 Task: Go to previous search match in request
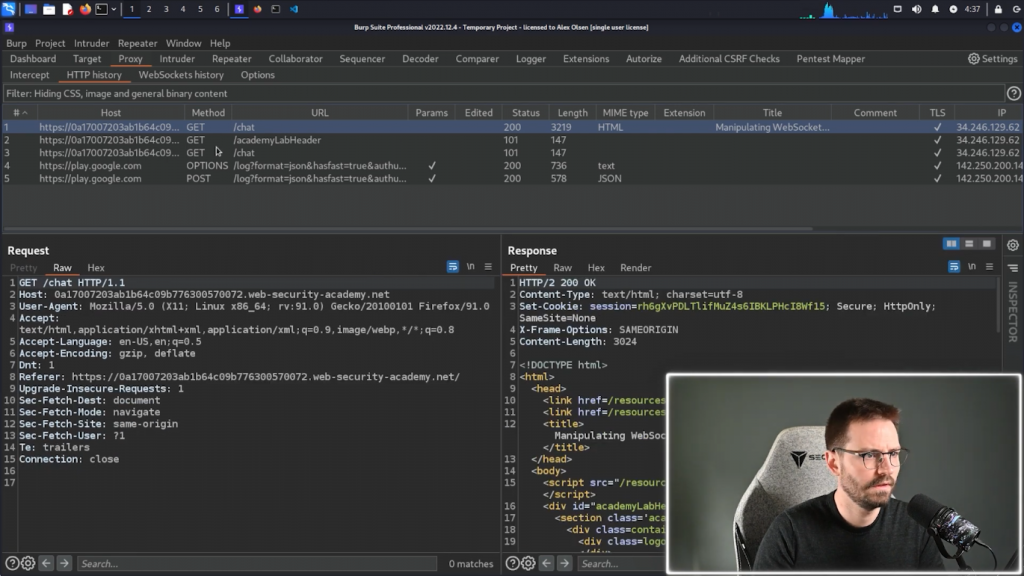[x=46, y=564]
